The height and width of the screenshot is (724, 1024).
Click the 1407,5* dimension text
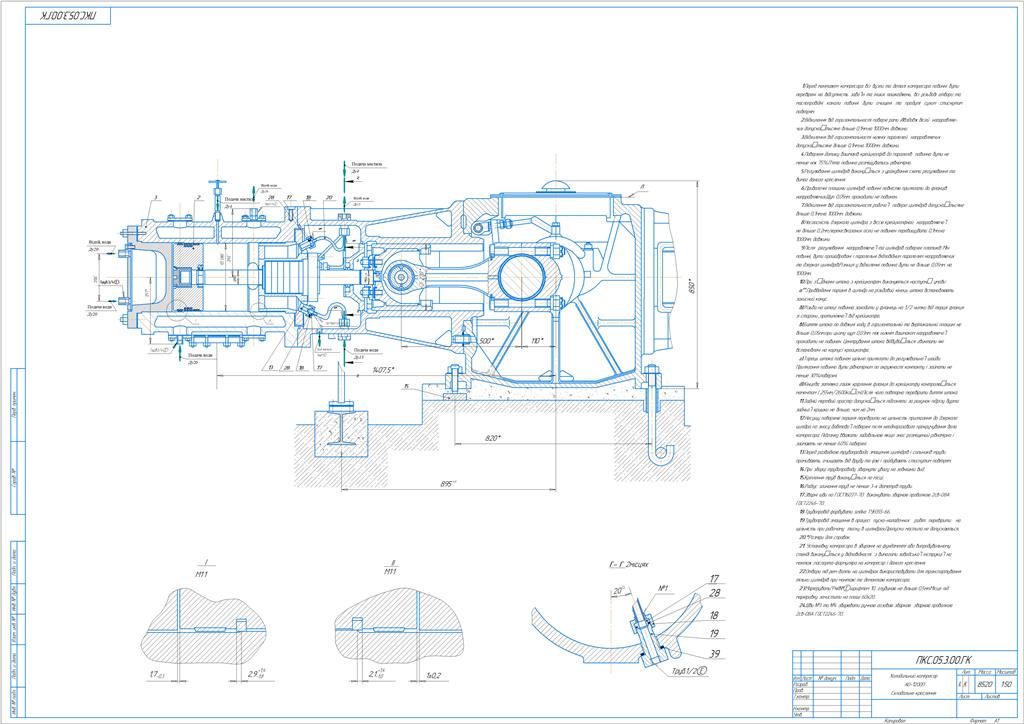click(385, 370)
